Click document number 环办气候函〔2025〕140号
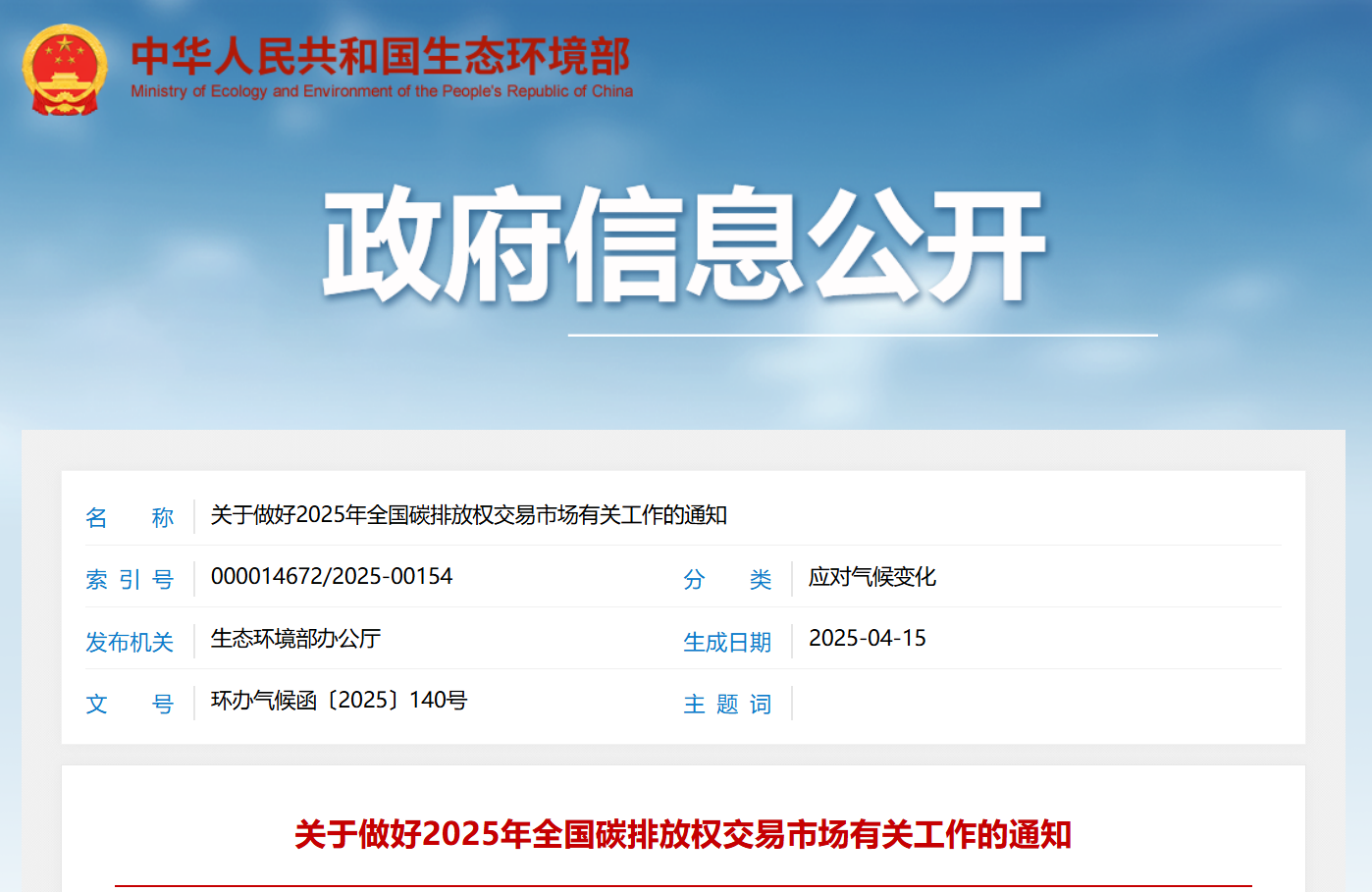The height and width of the screenshot is (892, 1372). 339,701
